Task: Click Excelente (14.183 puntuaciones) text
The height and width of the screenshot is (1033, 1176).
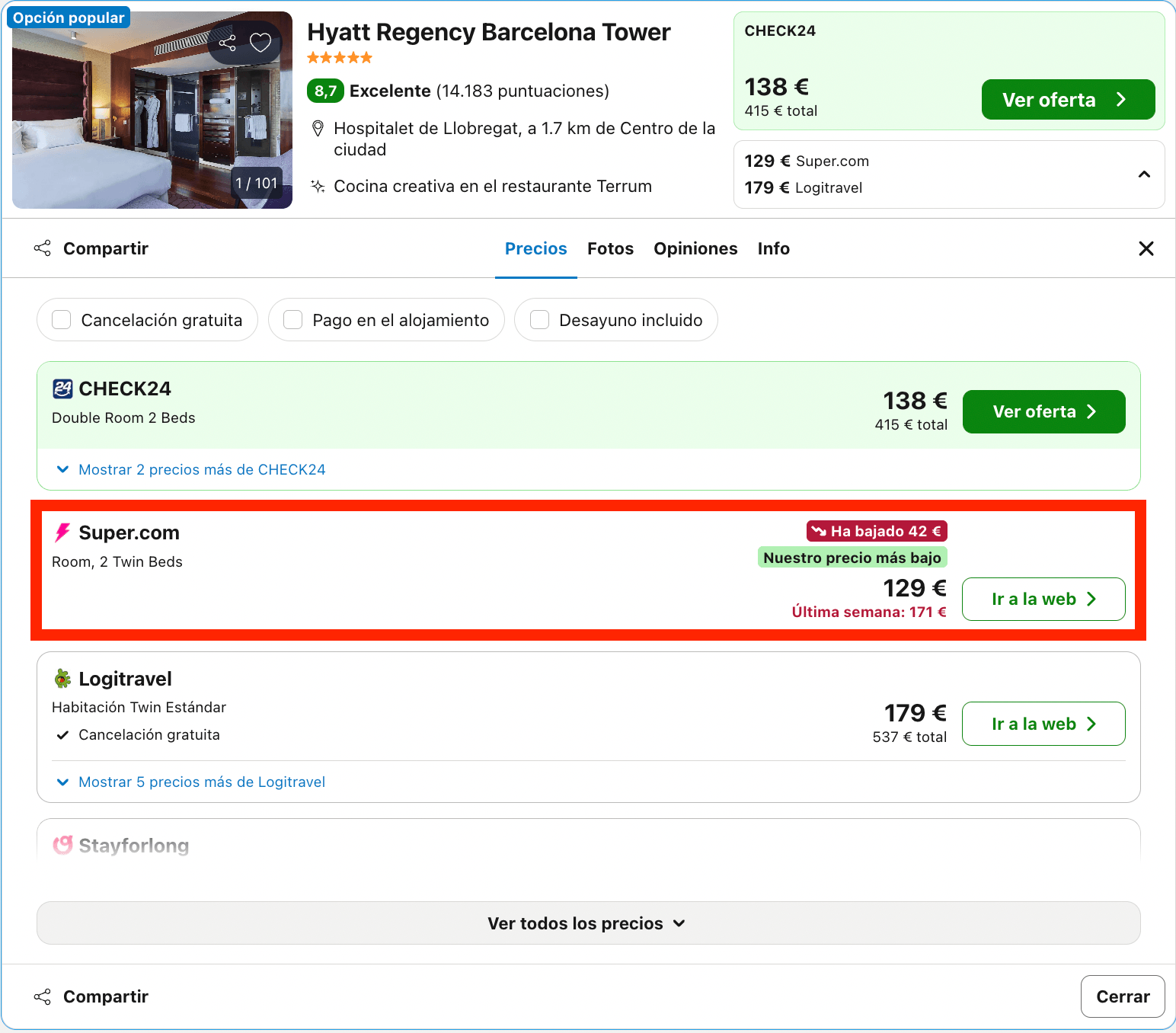Action: tap(479, 91)
